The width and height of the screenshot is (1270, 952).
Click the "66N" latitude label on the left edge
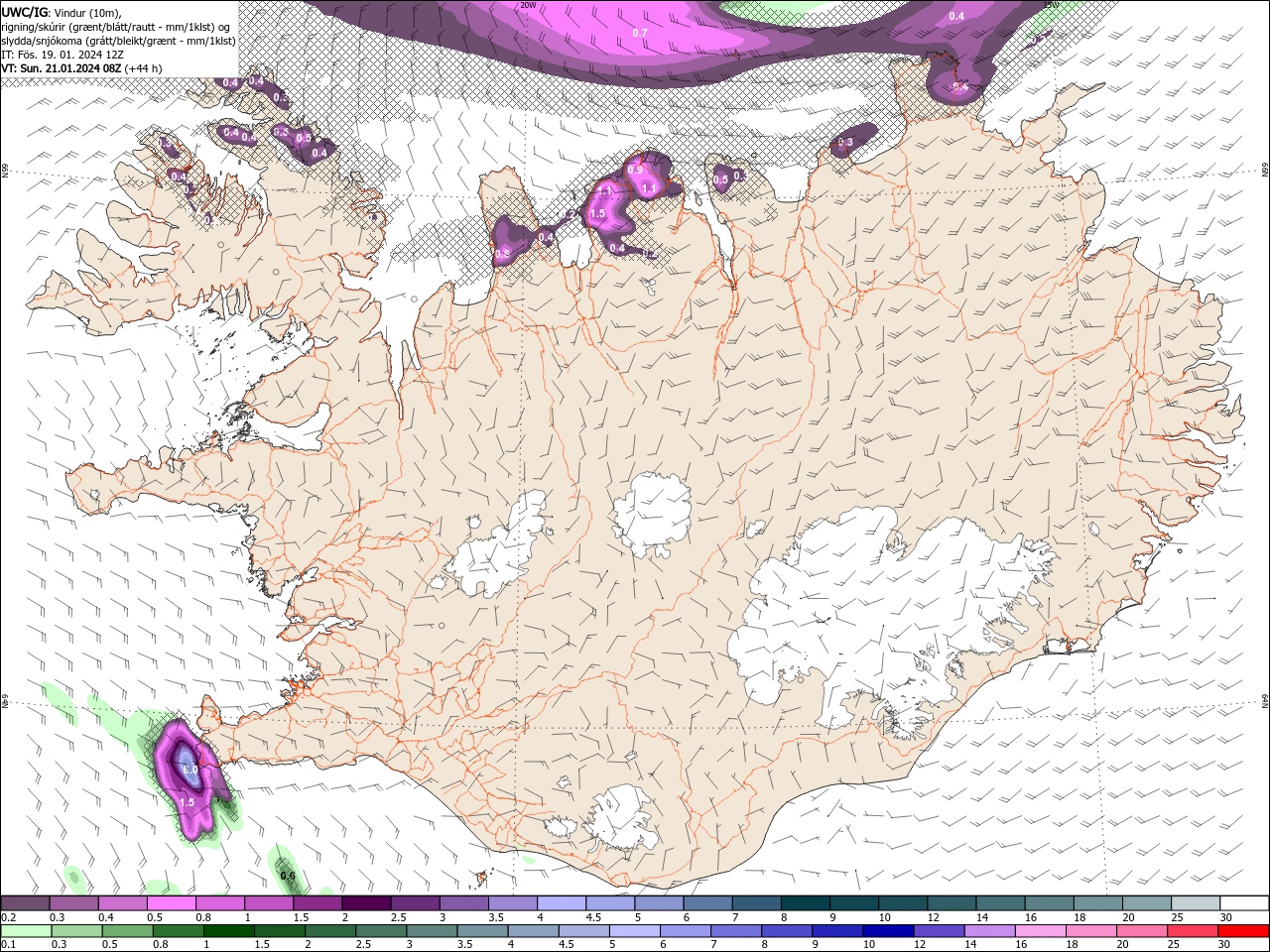click(x=4, y=172)
